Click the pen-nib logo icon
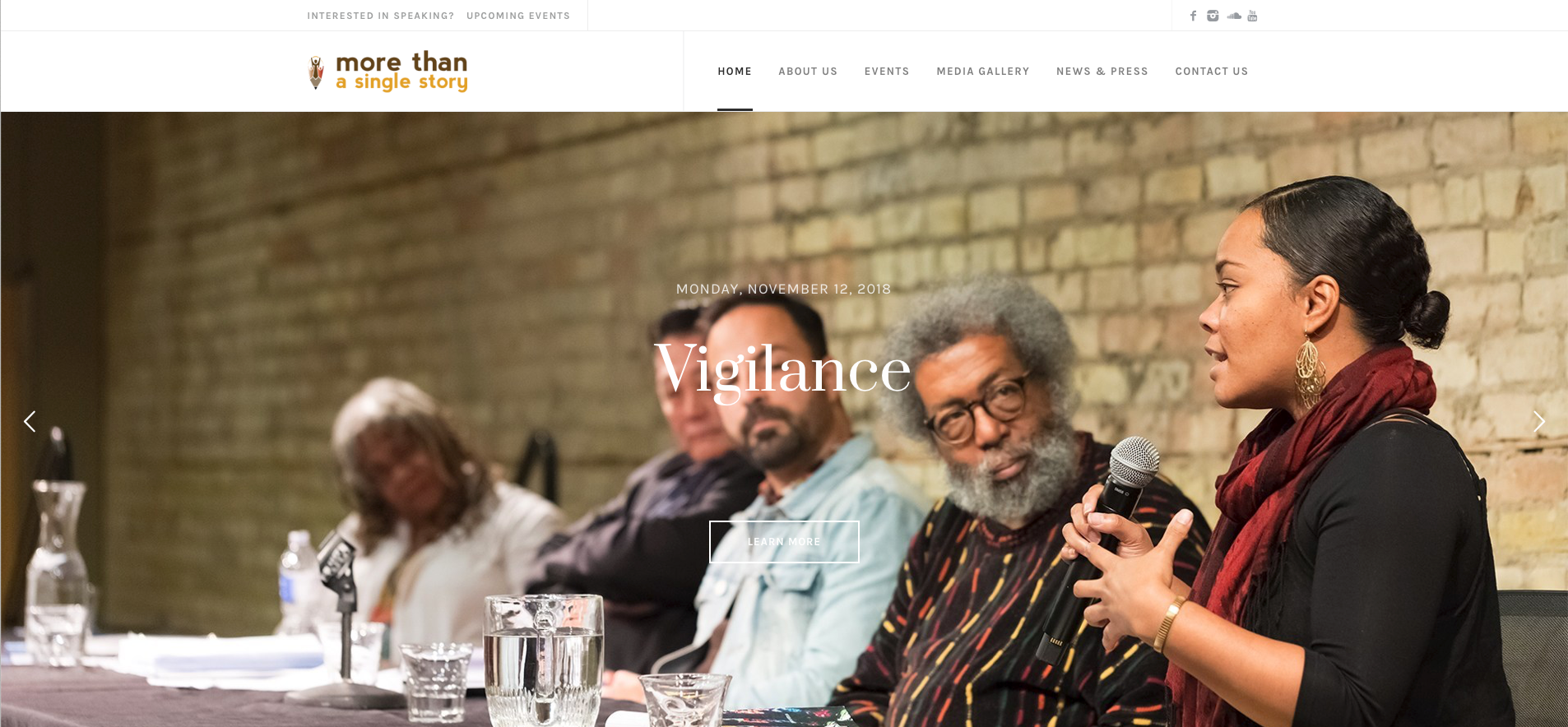Viewport: 1568px width, 727px height. tap(316, 72)
